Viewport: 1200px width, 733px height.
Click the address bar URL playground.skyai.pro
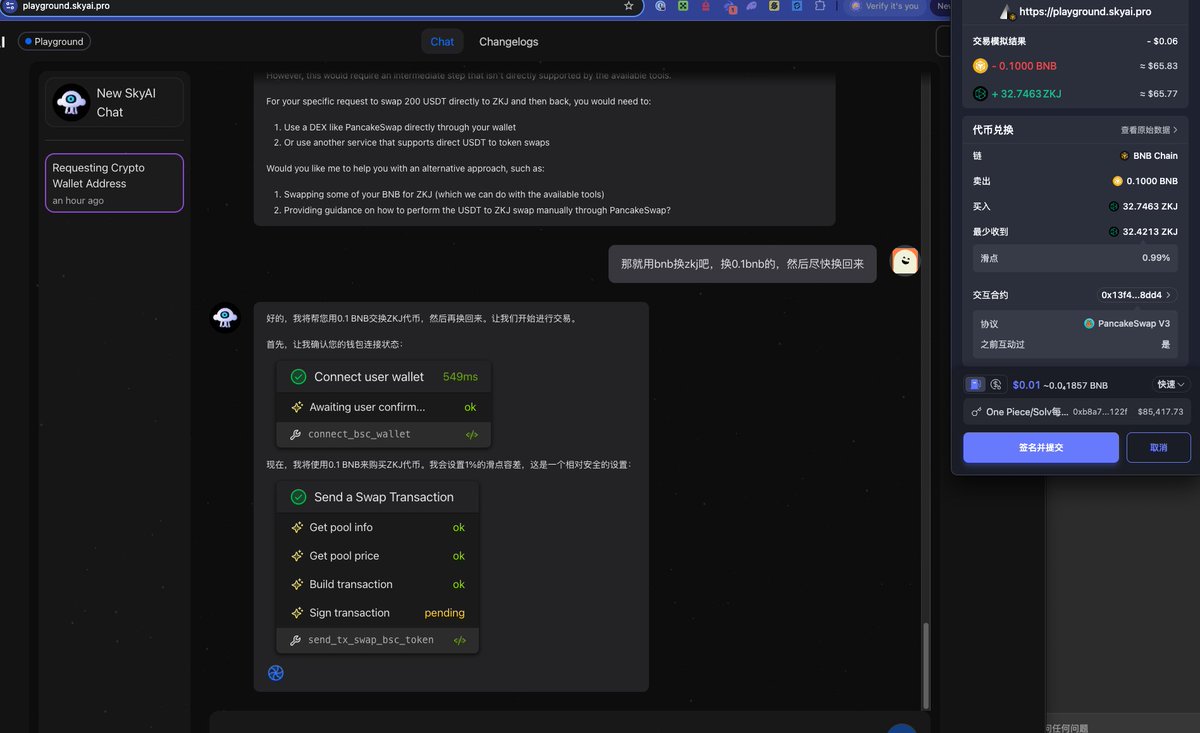(66, 6)
